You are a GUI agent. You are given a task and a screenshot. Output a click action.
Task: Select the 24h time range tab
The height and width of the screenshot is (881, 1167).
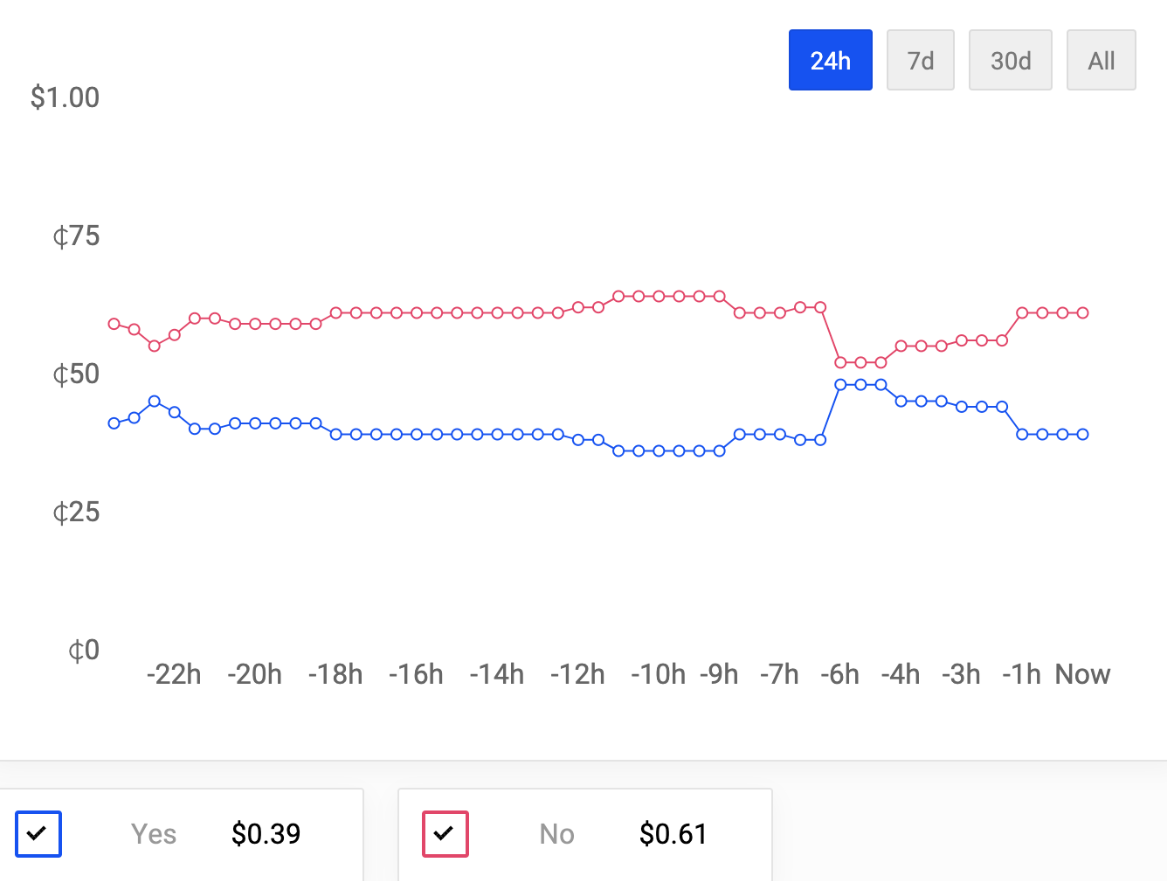click(830, 60)
